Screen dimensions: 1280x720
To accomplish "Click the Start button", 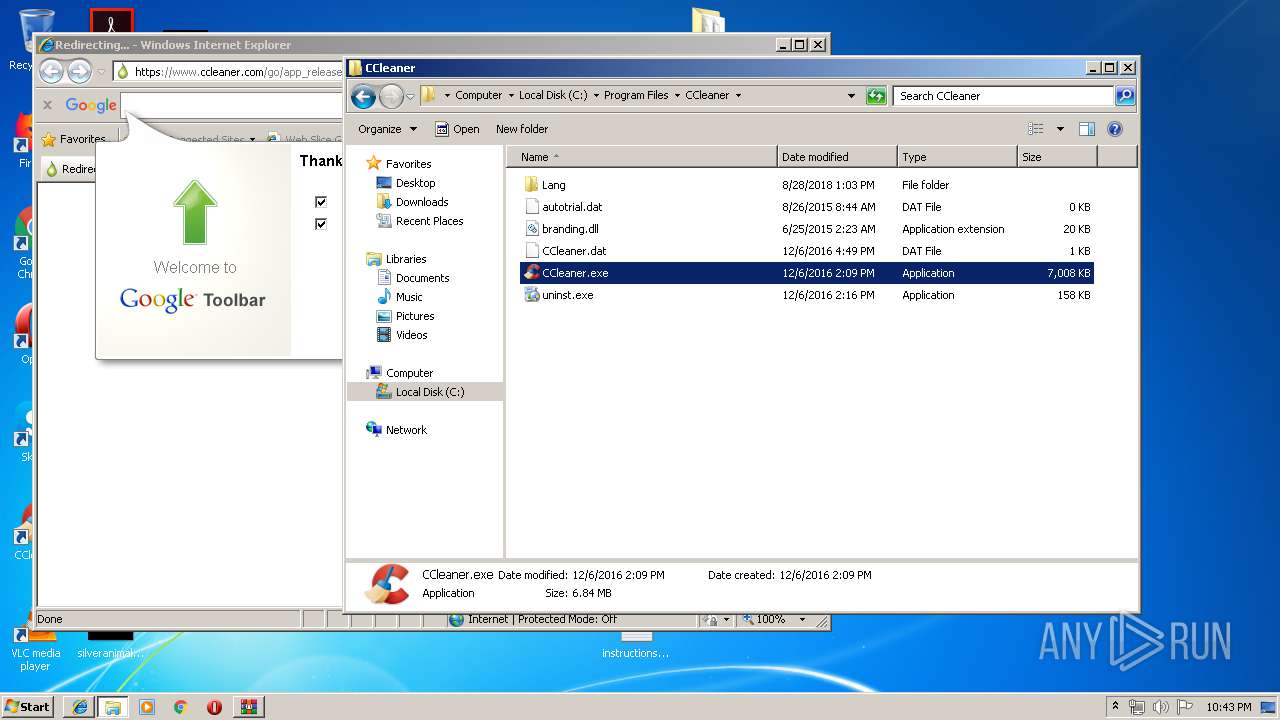I will [27, 707].
